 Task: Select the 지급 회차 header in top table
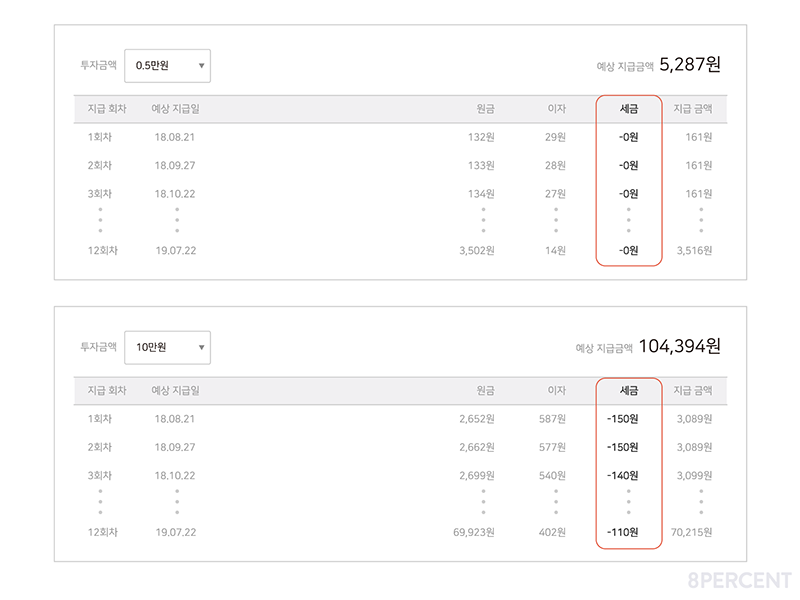(104, 109)
